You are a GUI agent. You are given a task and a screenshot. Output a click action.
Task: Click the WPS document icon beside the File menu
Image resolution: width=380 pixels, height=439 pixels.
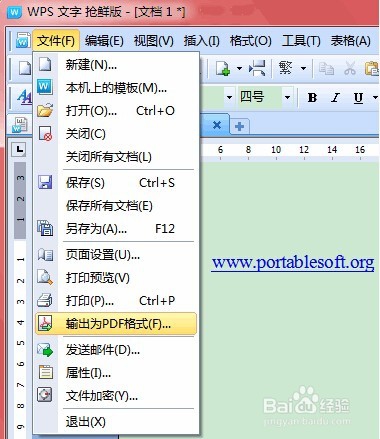(x=23, y=41)
